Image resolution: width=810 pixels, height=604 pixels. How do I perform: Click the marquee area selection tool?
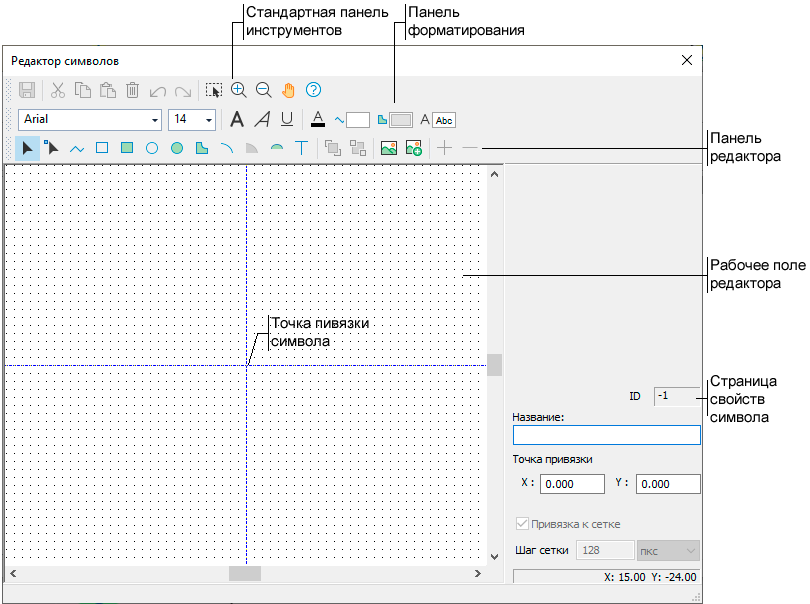point(213,90)
